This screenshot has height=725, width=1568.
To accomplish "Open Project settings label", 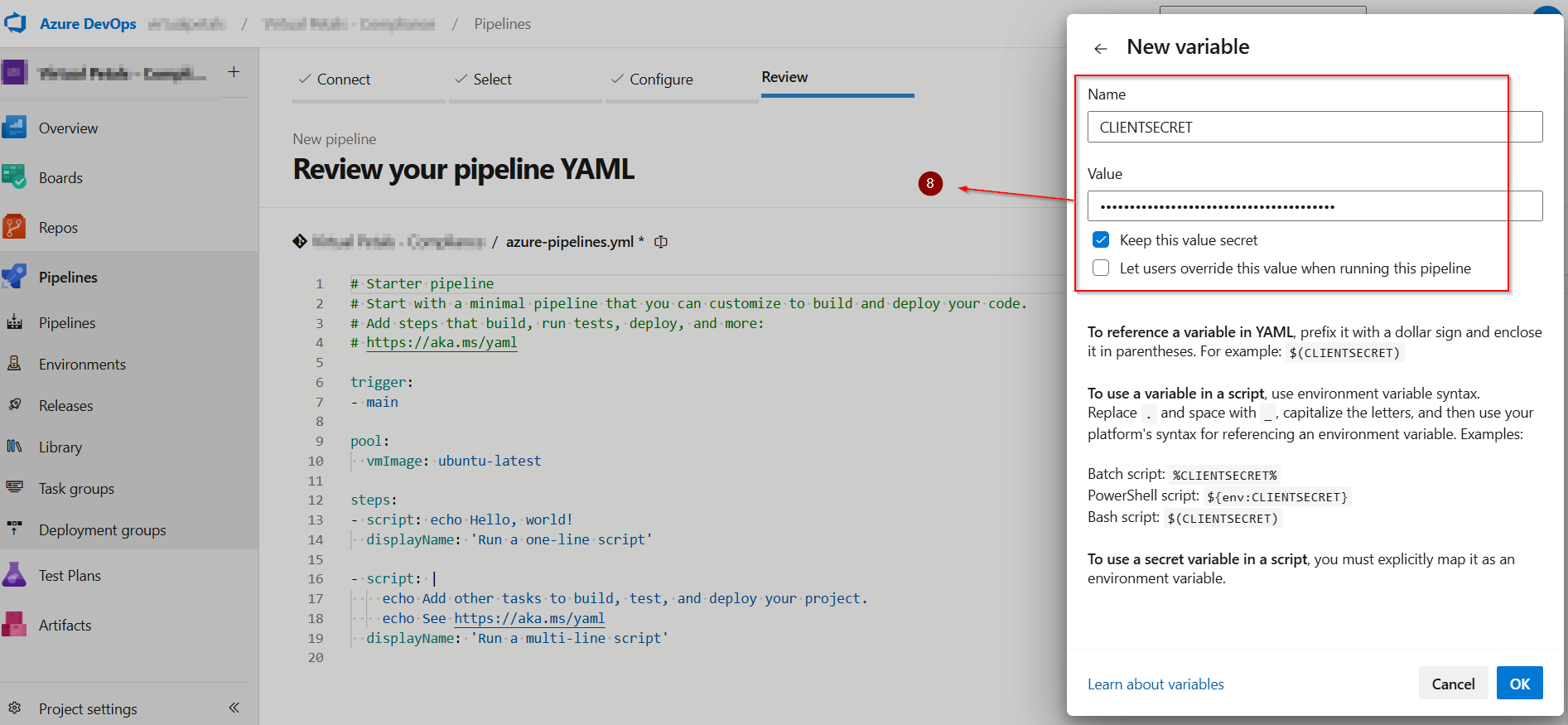I will click(88, 708).
